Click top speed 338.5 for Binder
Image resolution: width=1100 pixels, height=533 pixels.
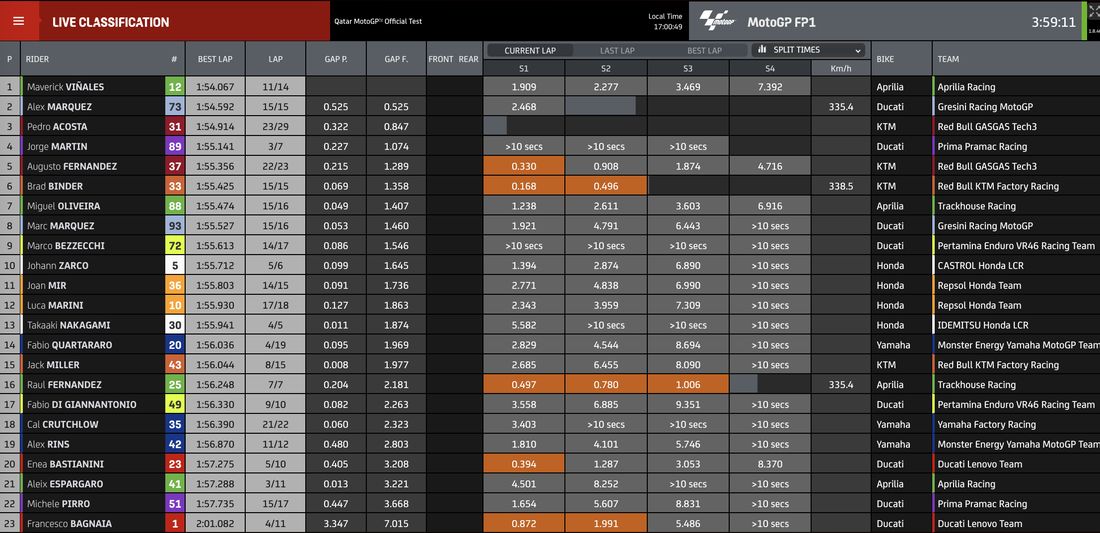(x=840, y=187)
